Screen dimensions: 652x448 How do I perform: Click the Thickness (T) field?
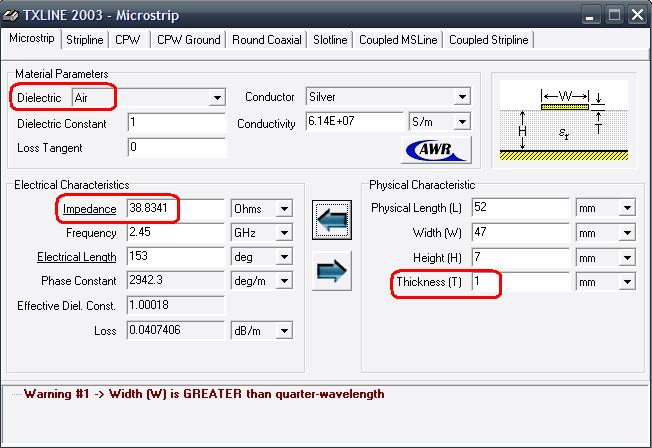point(521,282)
